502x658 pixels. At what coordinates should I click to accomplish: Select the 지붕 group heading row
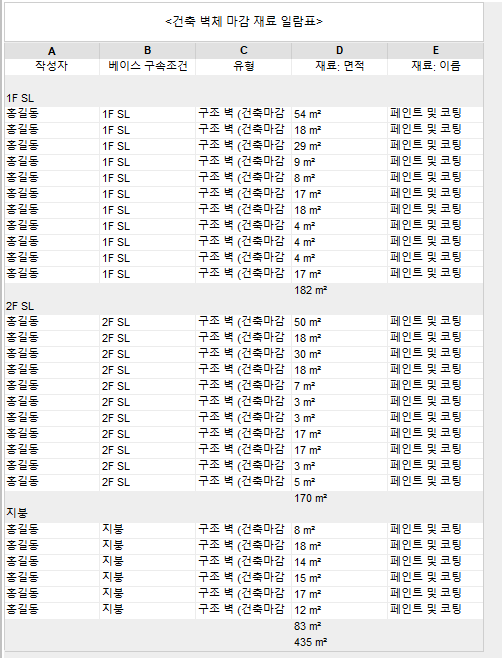click(244, 513)
